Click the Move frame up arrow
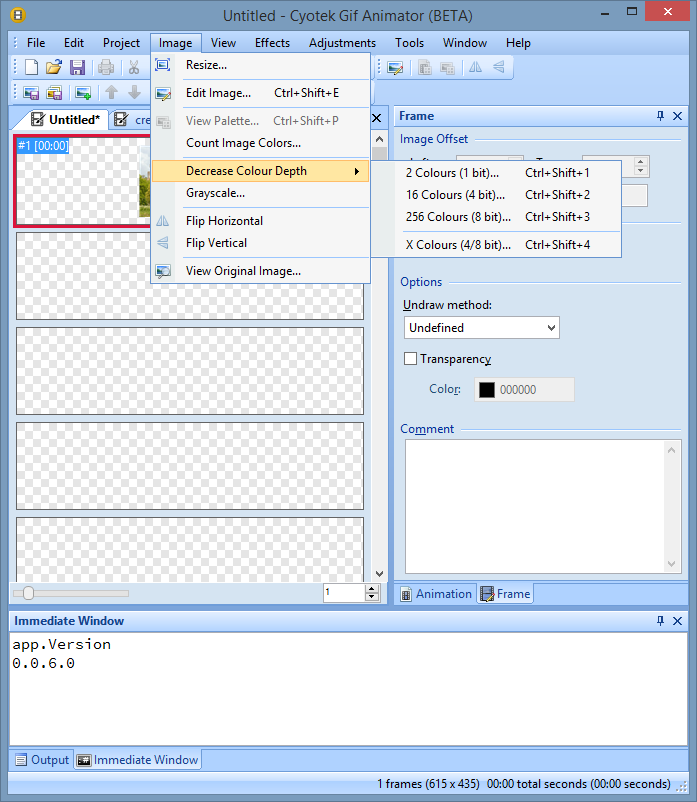 (x=111, y=93)
